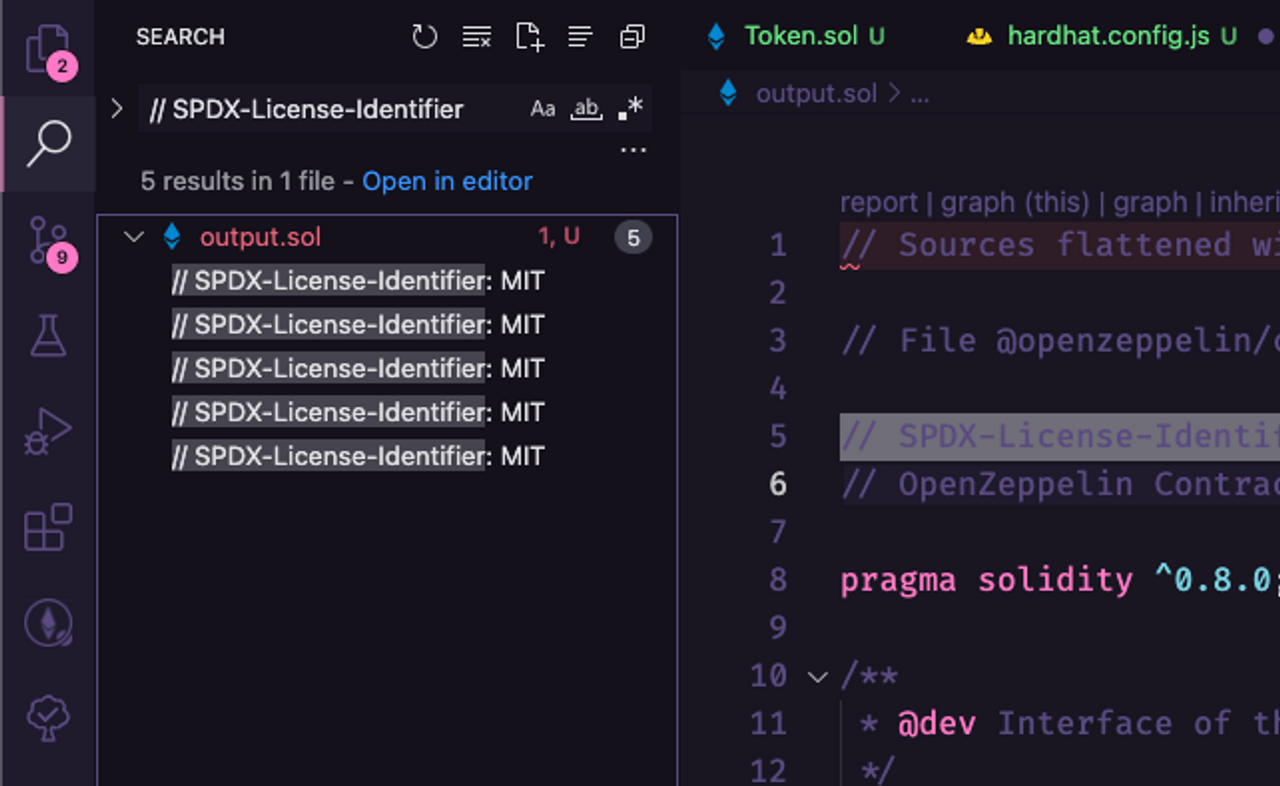Collapse the output.sol results group
This screenshot has width=1280, height=786.
134,237
